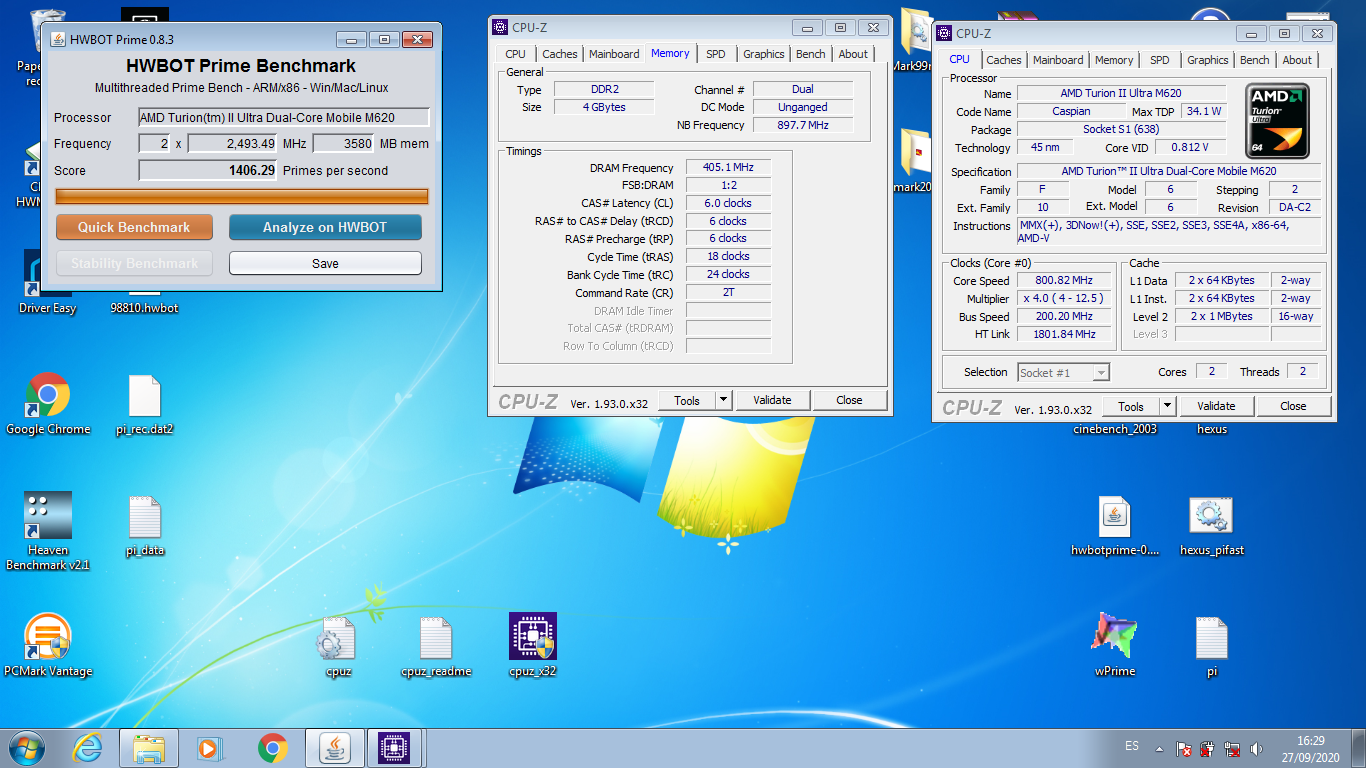Launch cpuz_x32 application icon
Viewport: 1366px width, 768px height.
pos(532,646)
